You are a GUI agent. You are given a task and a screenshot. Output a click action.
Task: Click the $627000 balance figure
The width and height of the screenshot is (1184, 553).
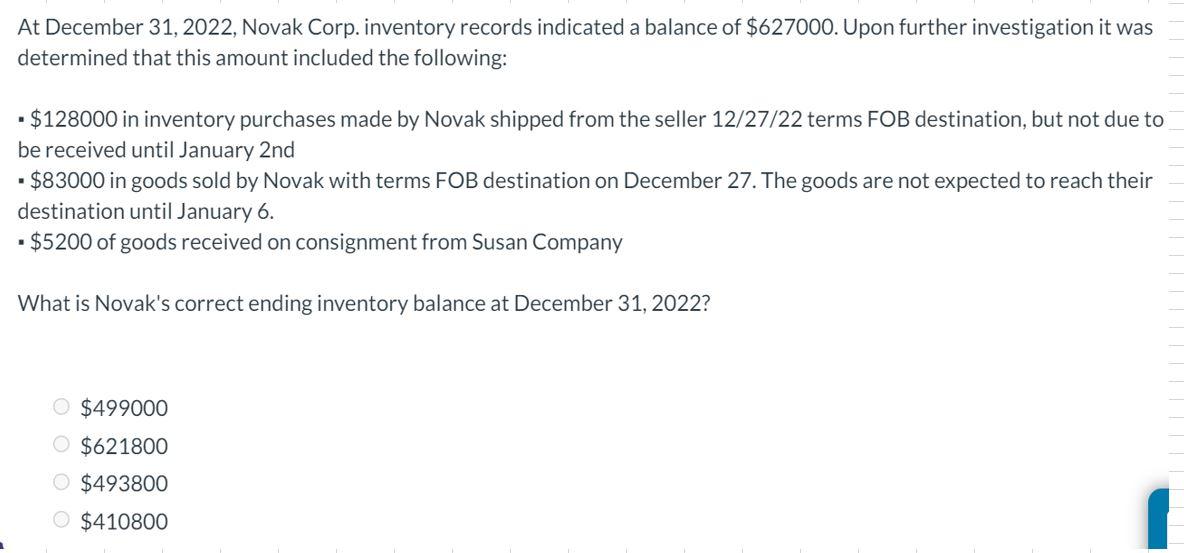(792, 28)
